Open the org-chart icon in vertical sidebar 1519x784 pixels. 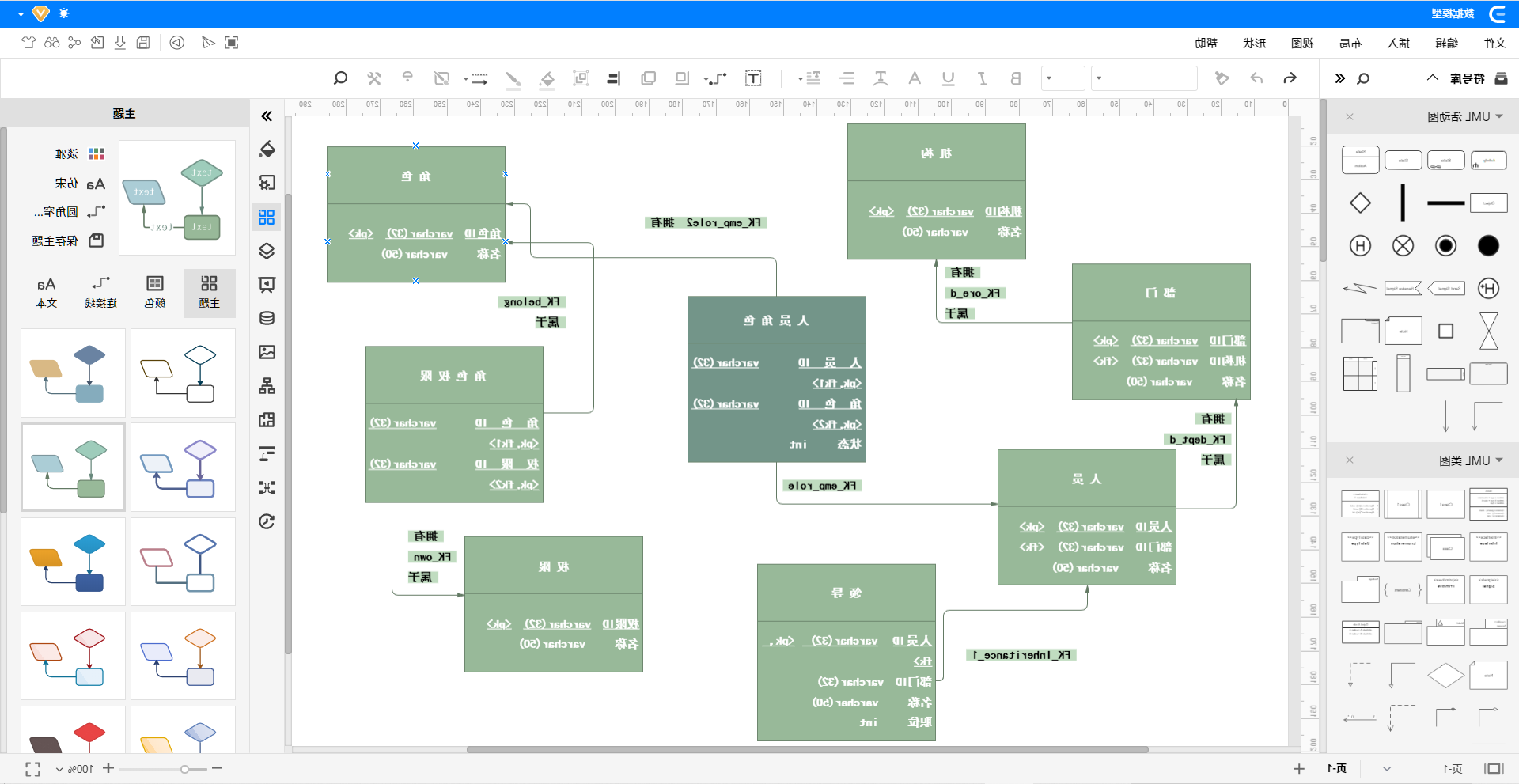point(267,386)
